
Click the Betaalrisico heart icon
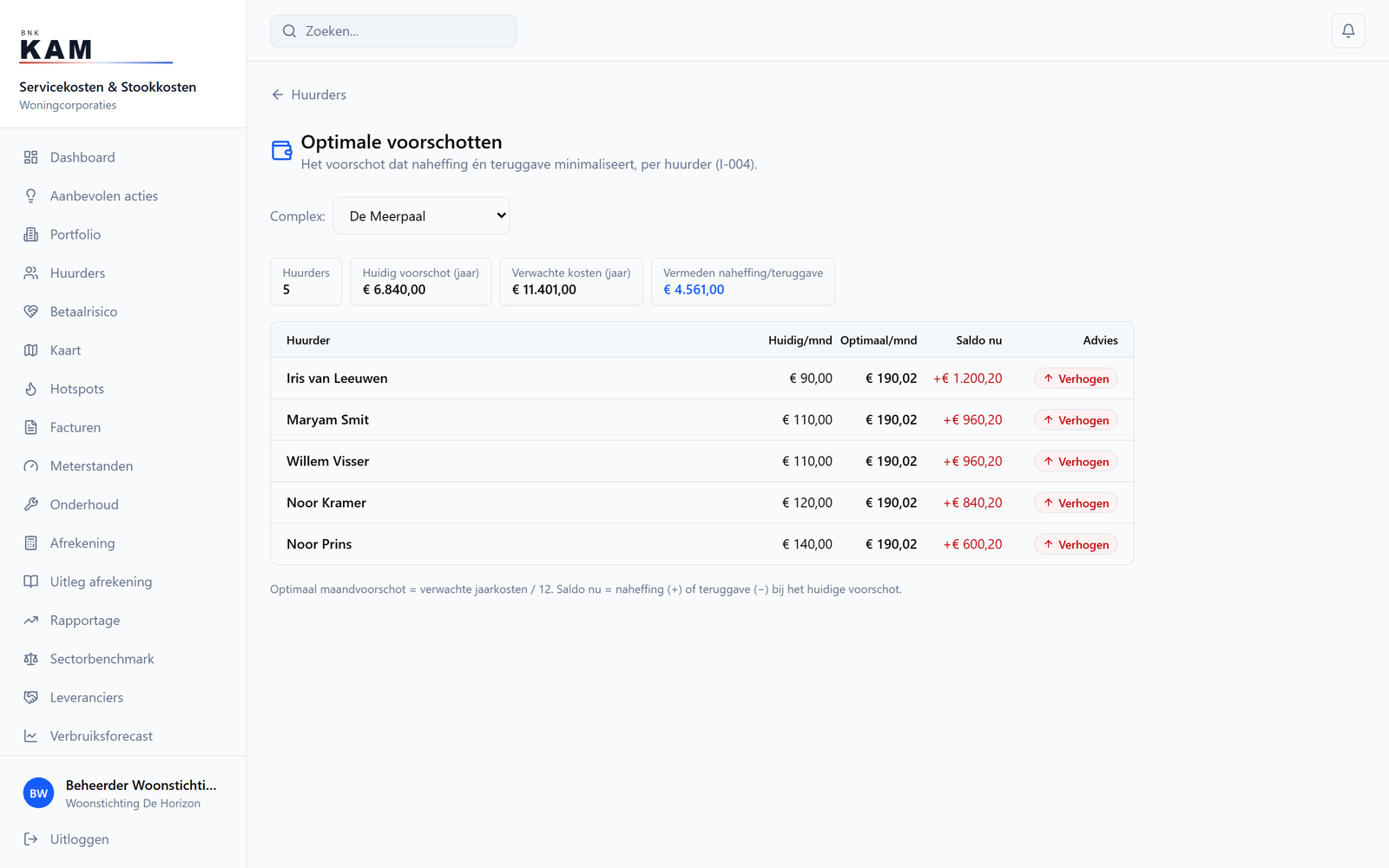[31, 312]
